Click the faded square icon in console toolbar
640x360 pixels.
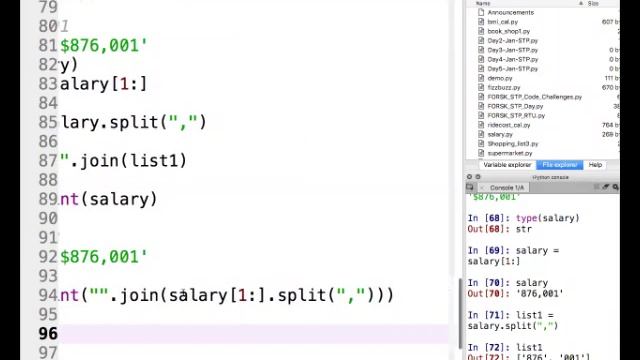(x=597, y=187)
